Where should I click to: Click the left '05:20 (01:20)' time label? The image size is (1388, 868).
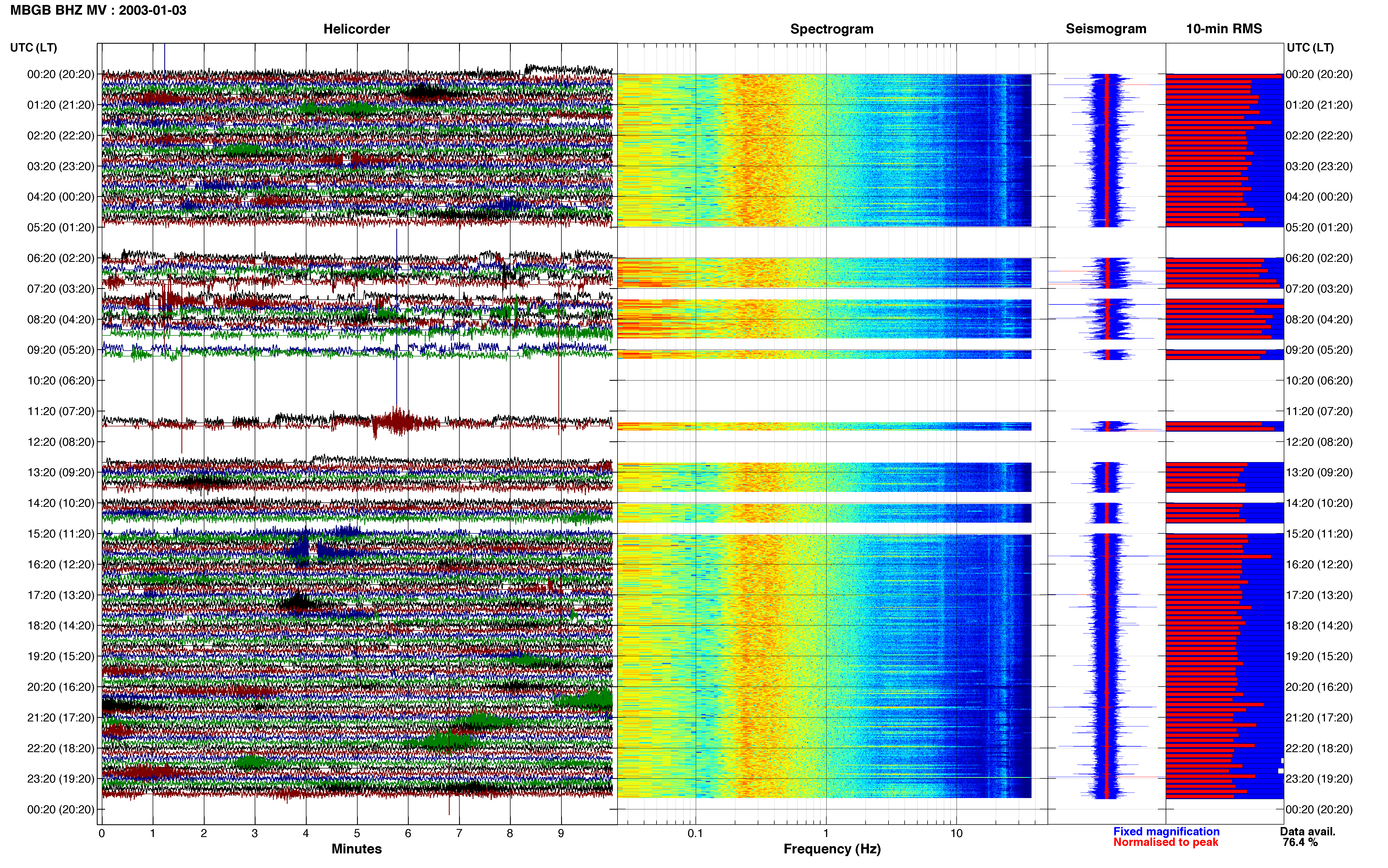pos(60,227)
